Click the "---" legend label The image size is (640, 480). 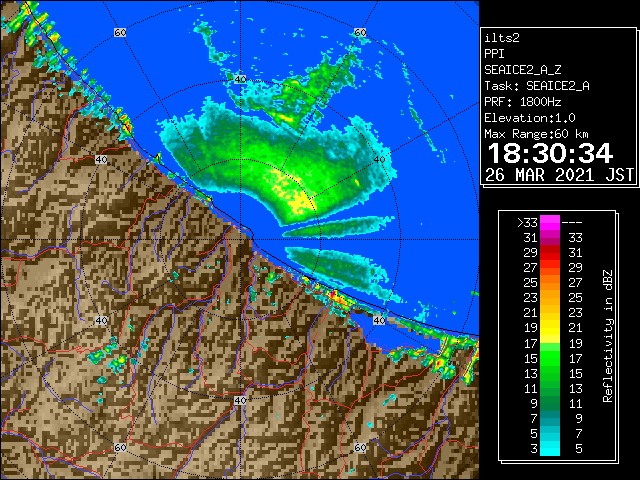tap(572, 223)
